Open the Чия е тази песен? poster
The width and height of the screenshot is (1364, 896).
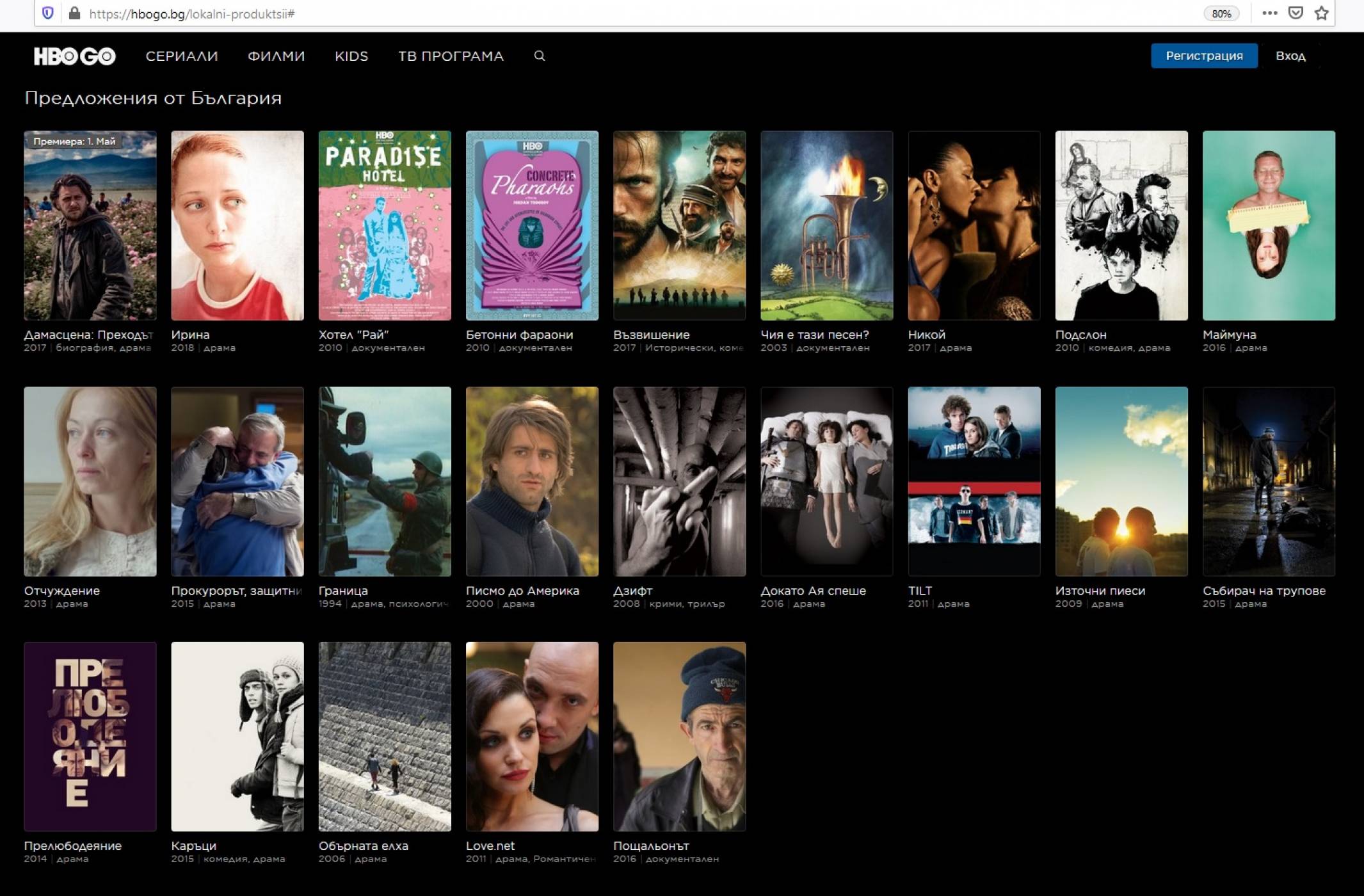click(x=826, y=225)
